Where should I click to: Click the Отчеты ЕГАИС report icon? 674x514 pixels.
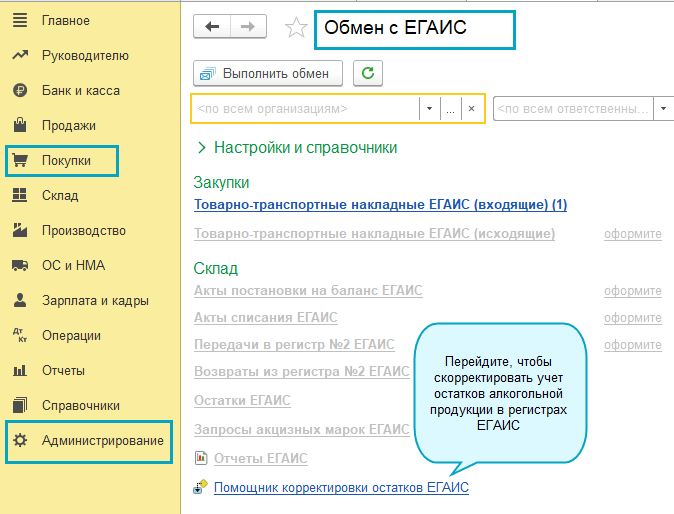[x=201, y=458]
